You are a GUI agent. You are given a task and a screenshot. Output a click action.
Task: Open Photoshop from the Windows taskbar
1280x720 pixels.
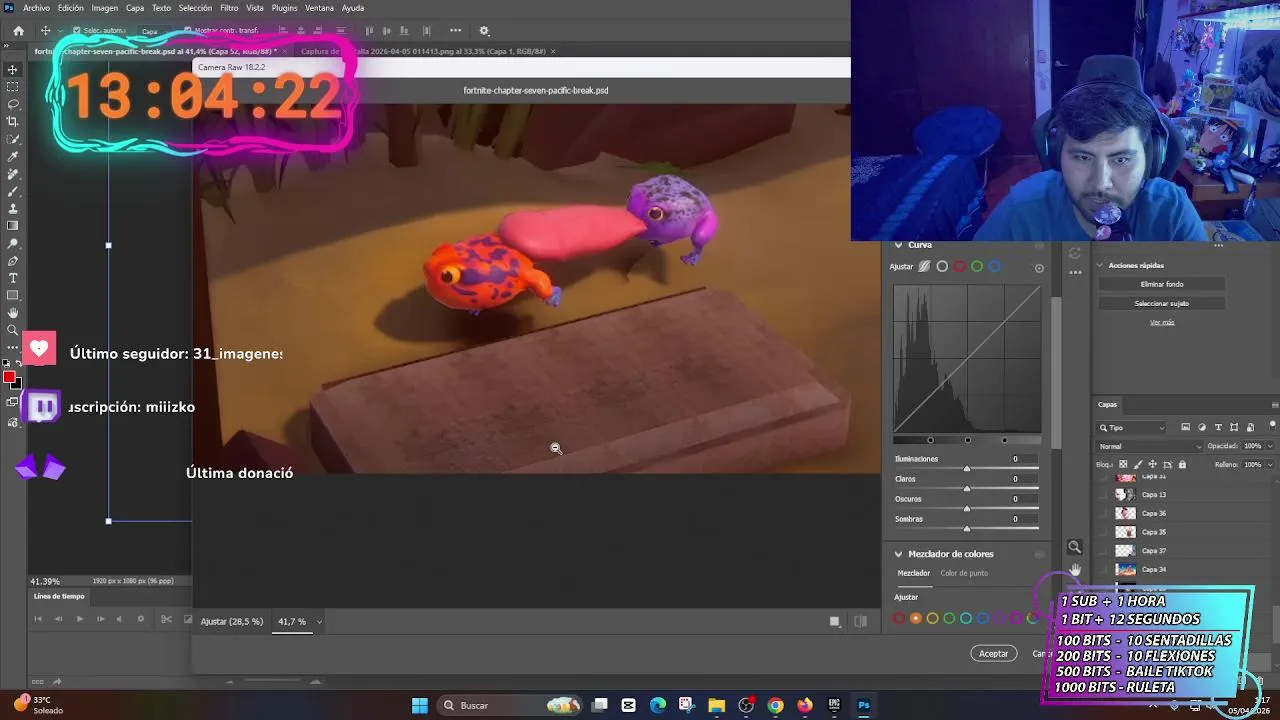864,705
